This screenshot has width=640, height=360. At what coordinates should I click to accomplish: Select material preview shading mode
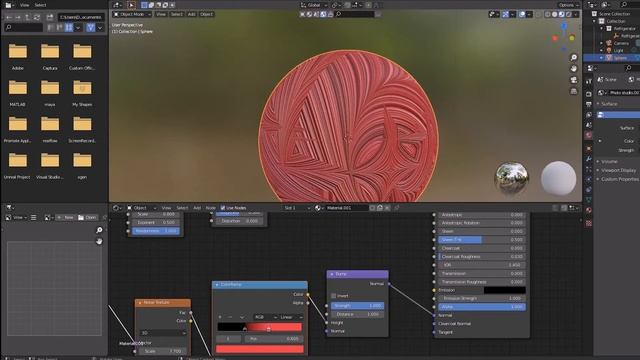pyautogui.click(x=562, y=14)
